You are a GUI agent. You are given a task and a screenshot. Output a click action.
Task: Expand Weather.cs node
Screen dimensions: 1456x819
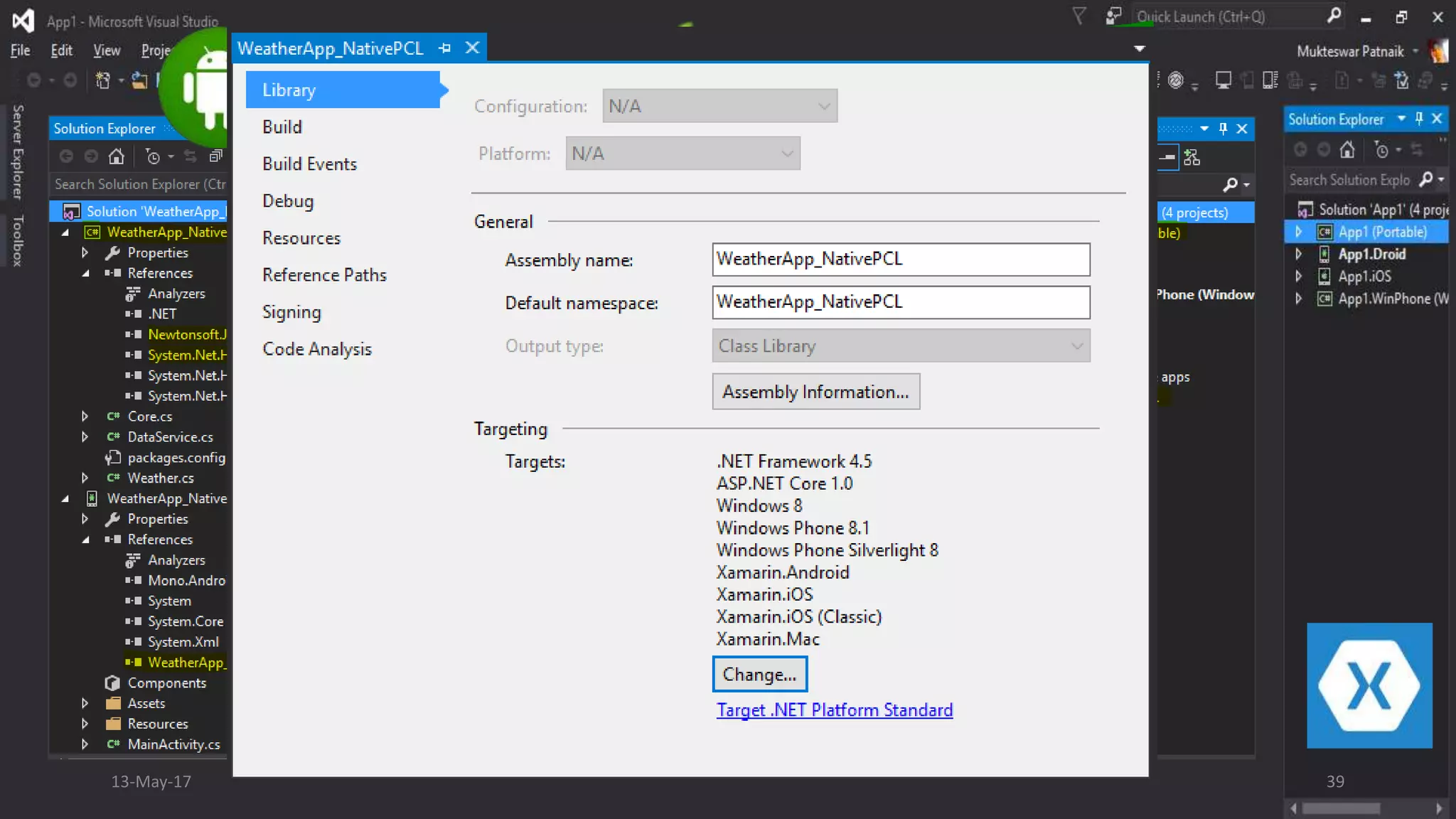(85, 478)
